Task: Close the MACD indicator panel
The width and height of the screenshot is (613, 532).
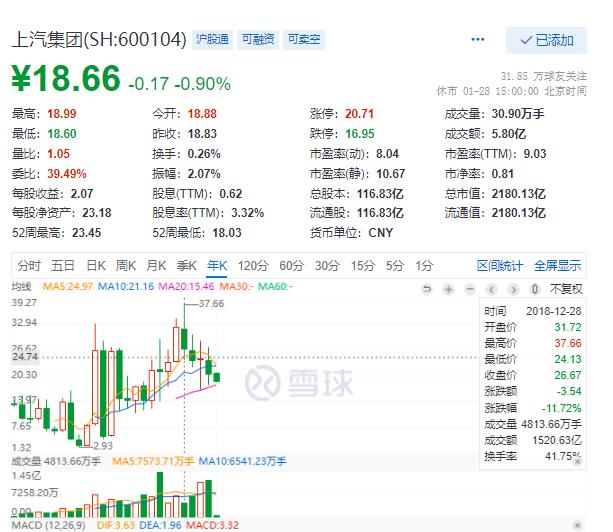Action: pos(578,525)
